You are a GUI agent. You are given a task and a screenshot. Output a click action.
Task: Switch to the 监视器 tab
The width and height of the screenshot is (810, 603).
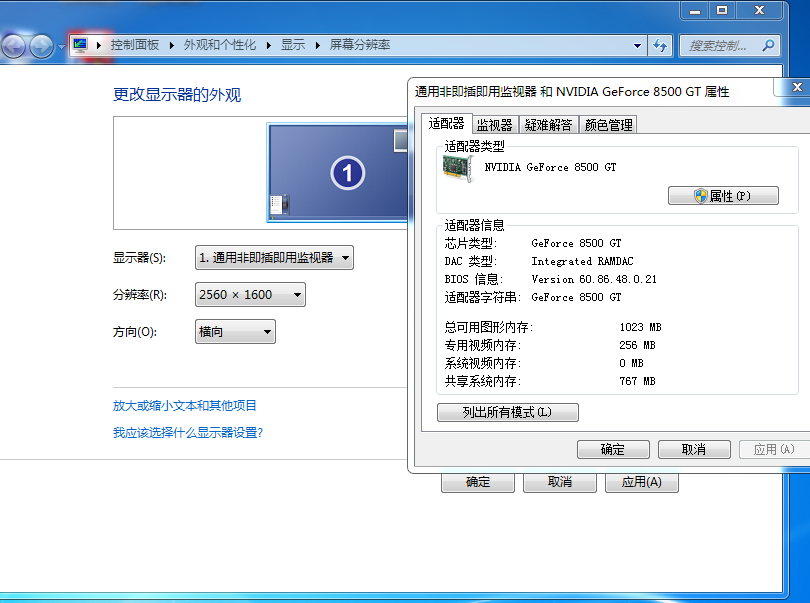[494, 125]
